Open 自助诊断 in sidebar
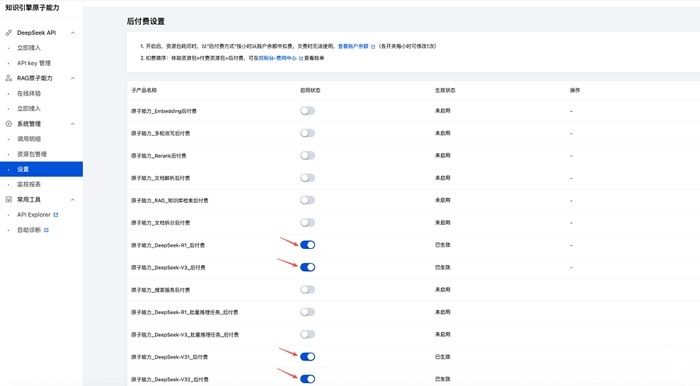Image resolution: width=700 pixels, height=386 pixels. point(29,230)
